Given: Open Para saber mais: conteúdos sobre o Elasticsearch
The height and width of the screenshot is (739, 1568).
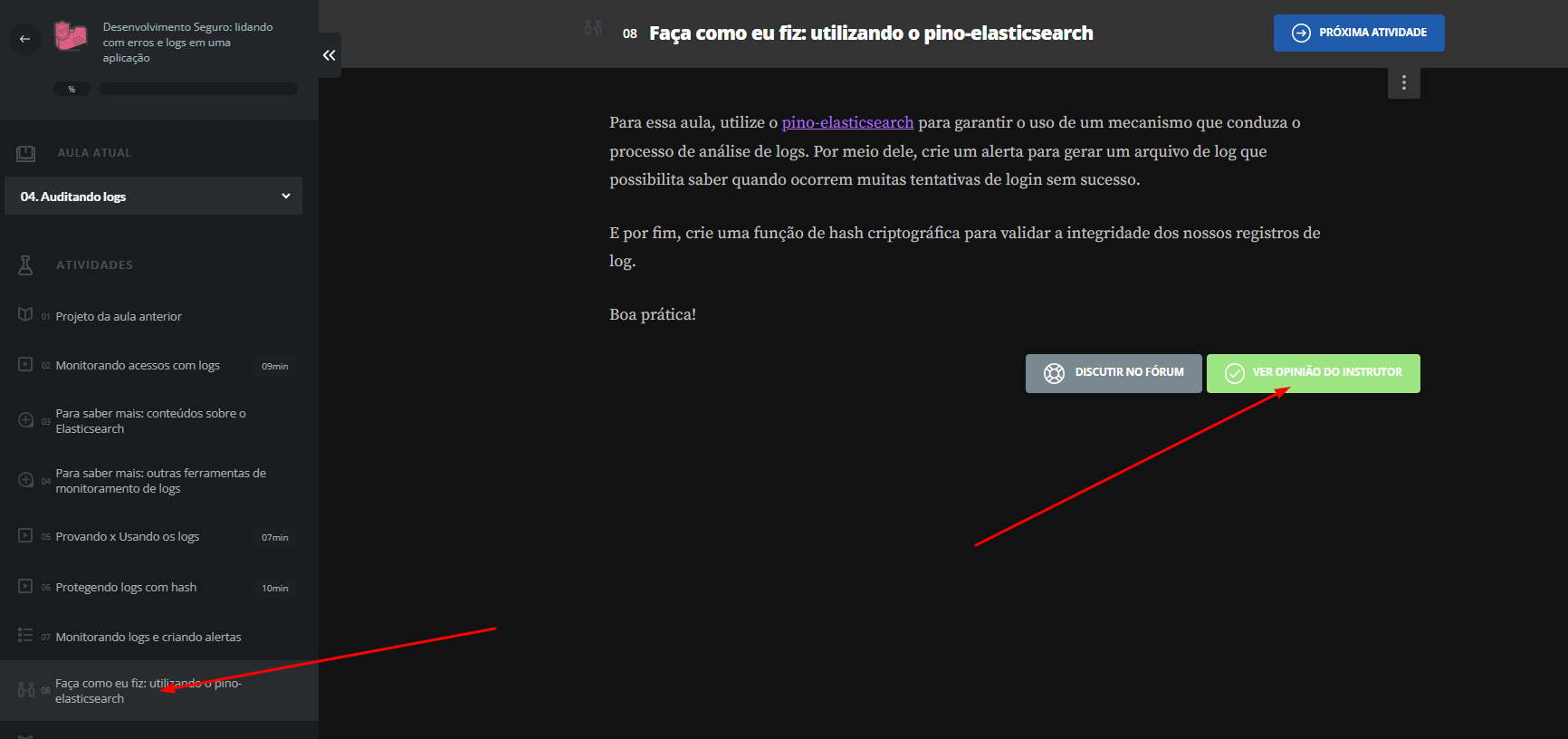Looking at the screenshot, I should click(151, 421).
